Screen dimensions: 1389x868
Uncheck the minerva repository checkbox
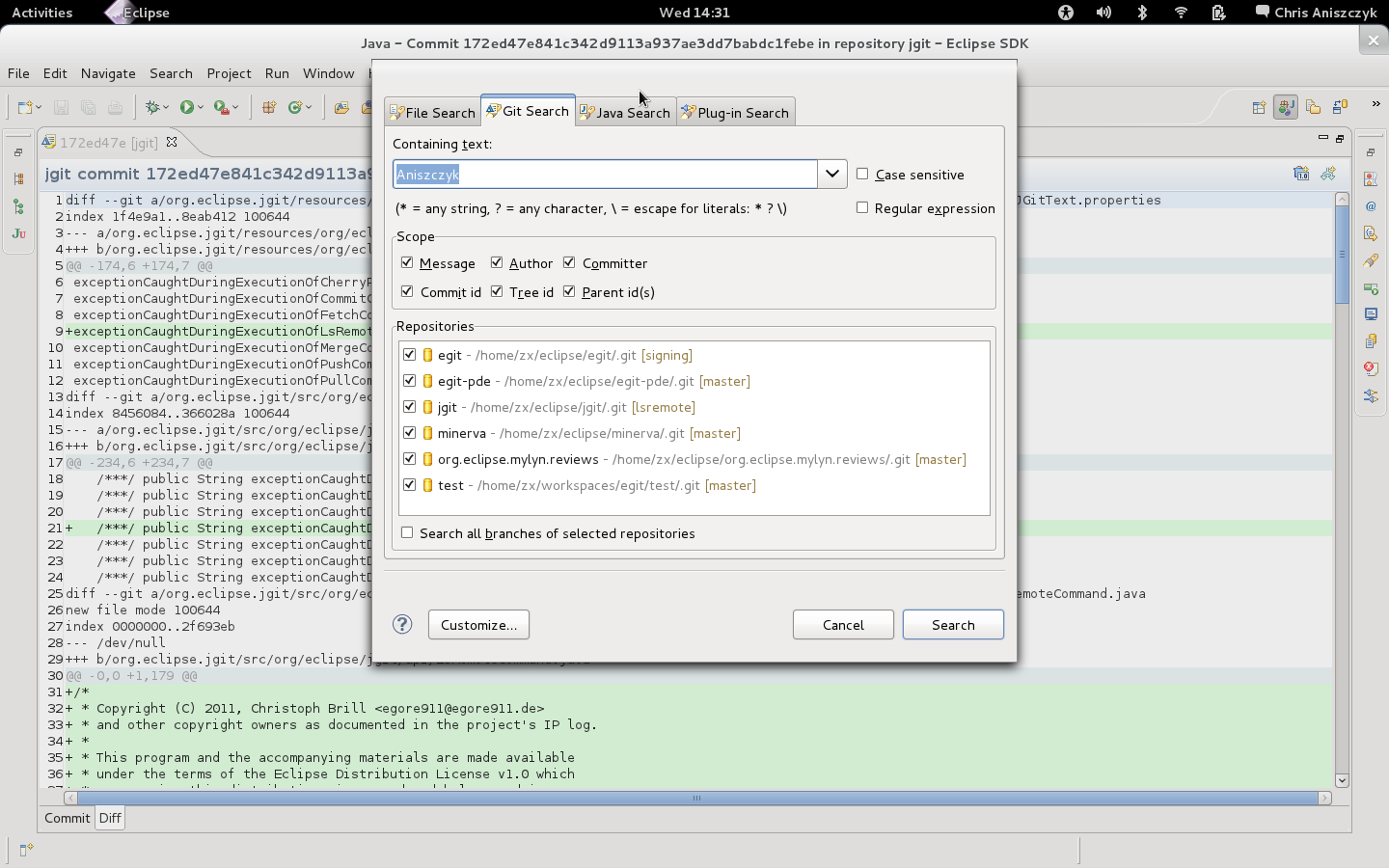410,433
